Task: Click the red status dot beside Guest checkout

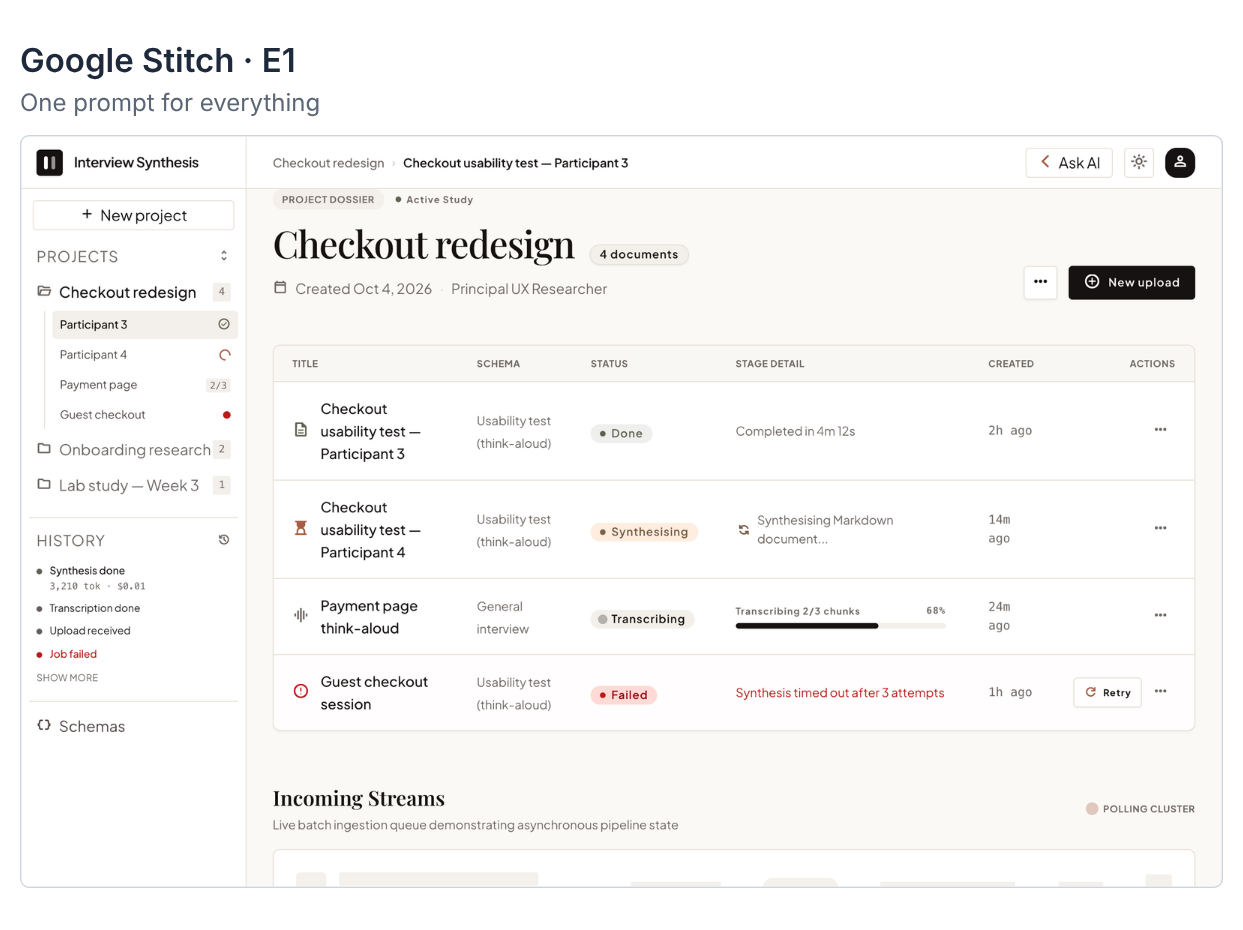Action: pos(227,415)
